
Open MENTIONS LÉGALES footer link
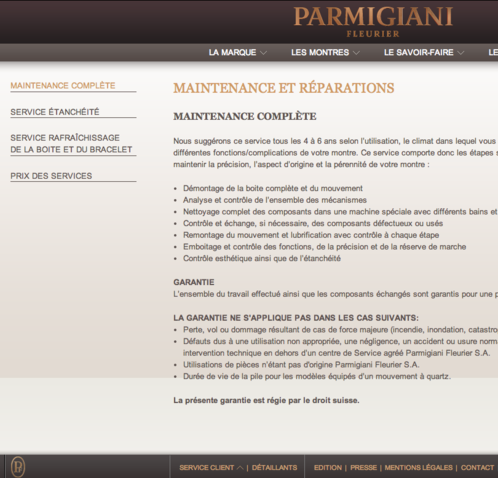419,468
